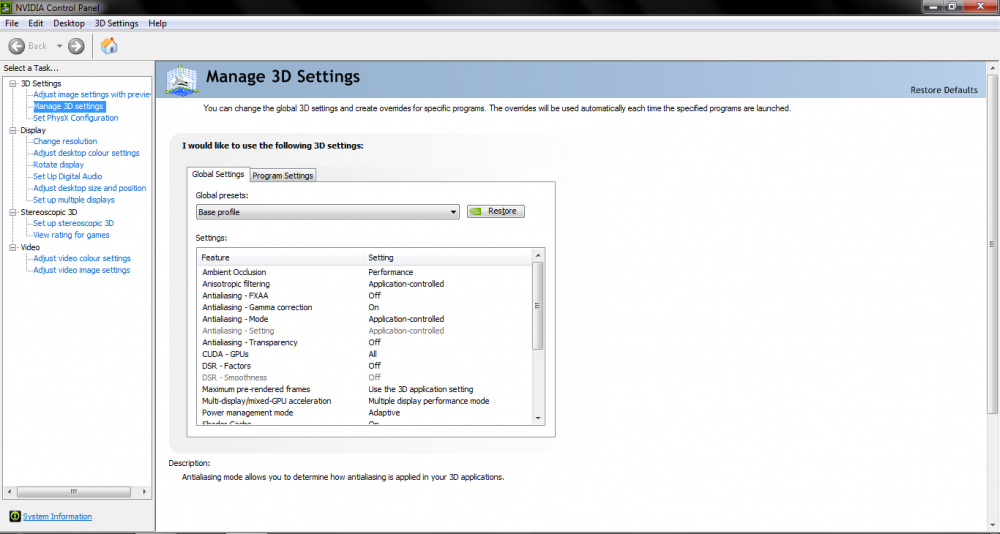Click the Setting column header
1000x534 pixels.
coord(448,257)
